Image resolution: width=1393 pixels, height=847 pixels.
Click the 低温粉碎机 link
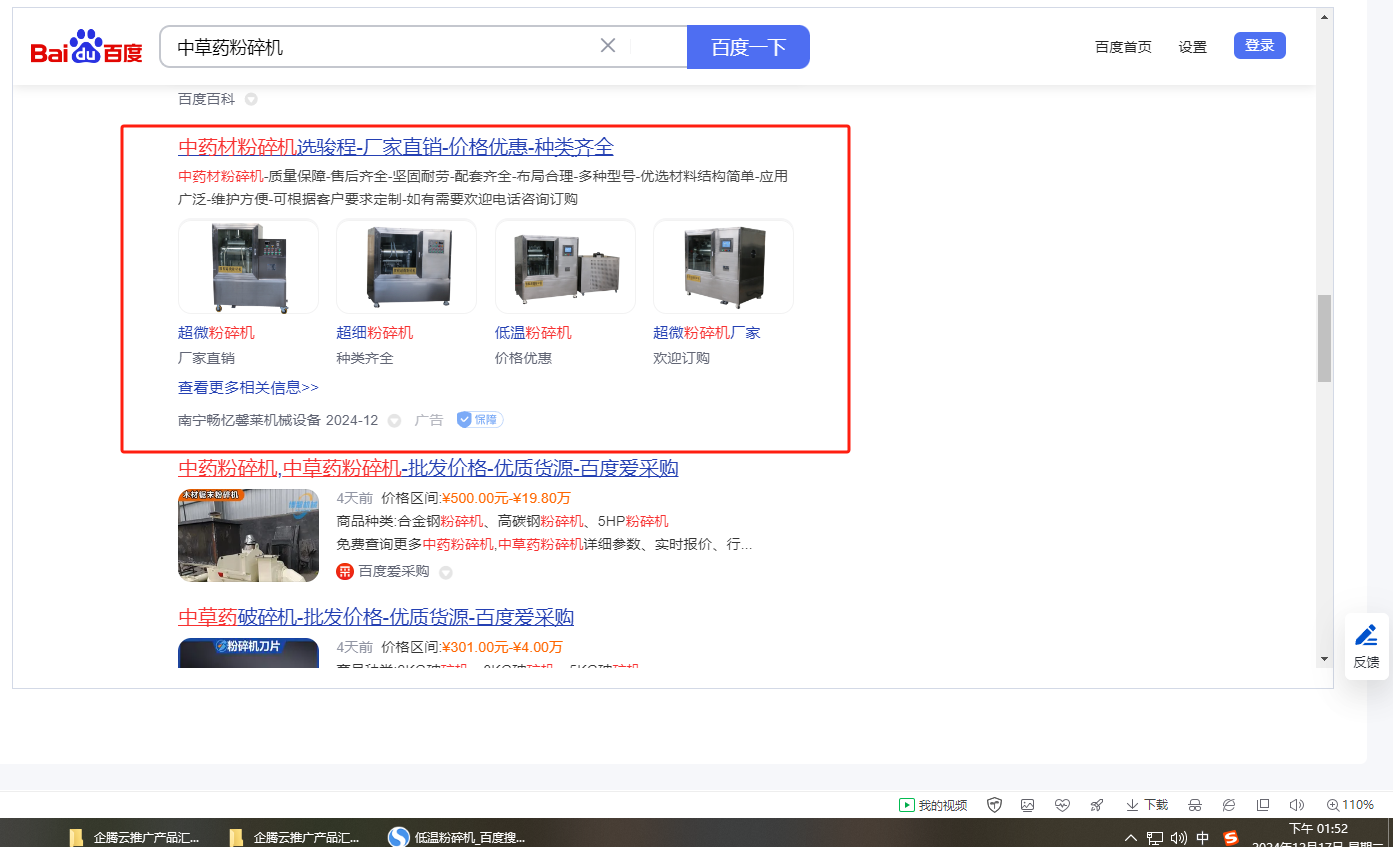click(533, 333)
